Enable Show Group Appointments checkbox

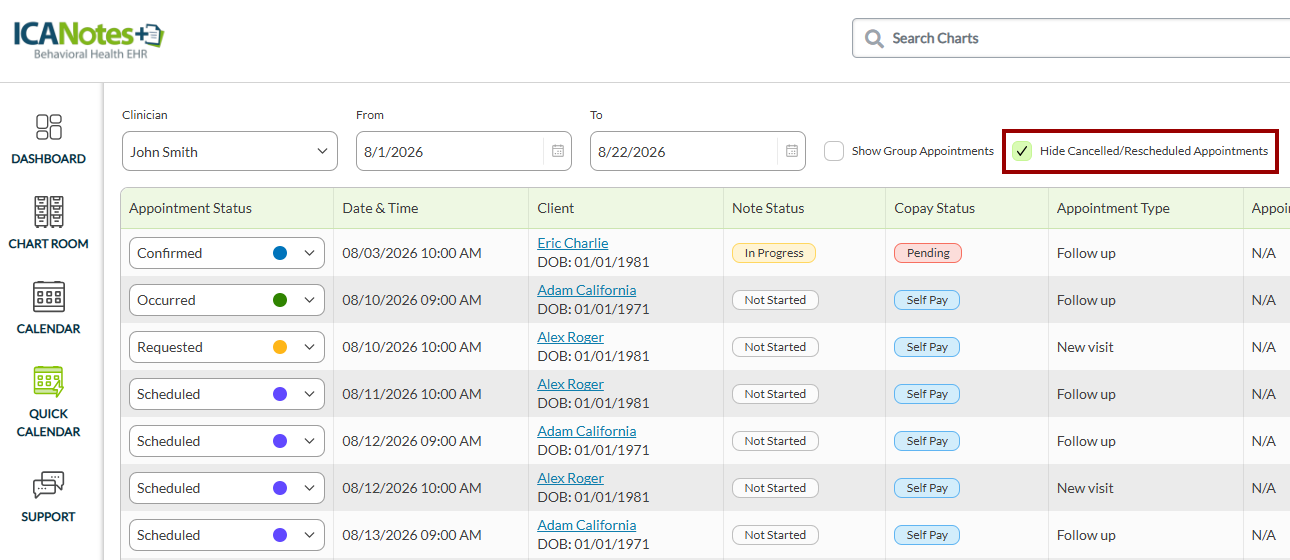pos(834,151)
